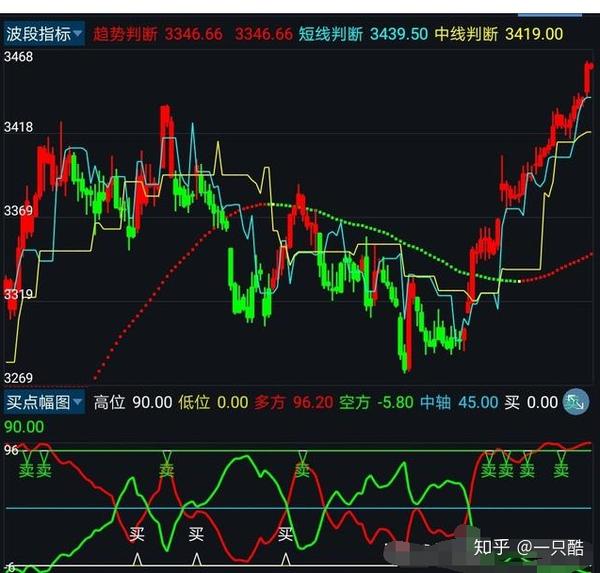Viewport: 600px width, 573px height.
Task: Click the 3418 price axis label
Action: [x=18, y=127]
